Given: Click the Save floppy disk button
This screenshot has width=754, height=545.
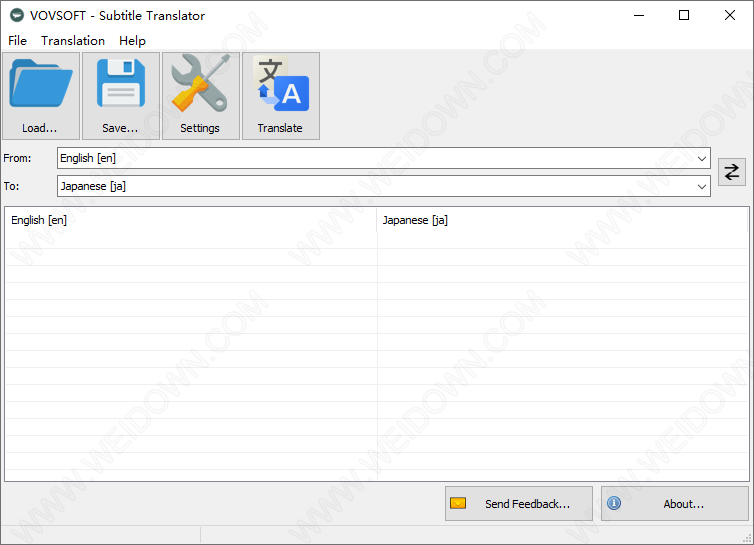Looking at the screenshot, I should (x=121, y=96).
